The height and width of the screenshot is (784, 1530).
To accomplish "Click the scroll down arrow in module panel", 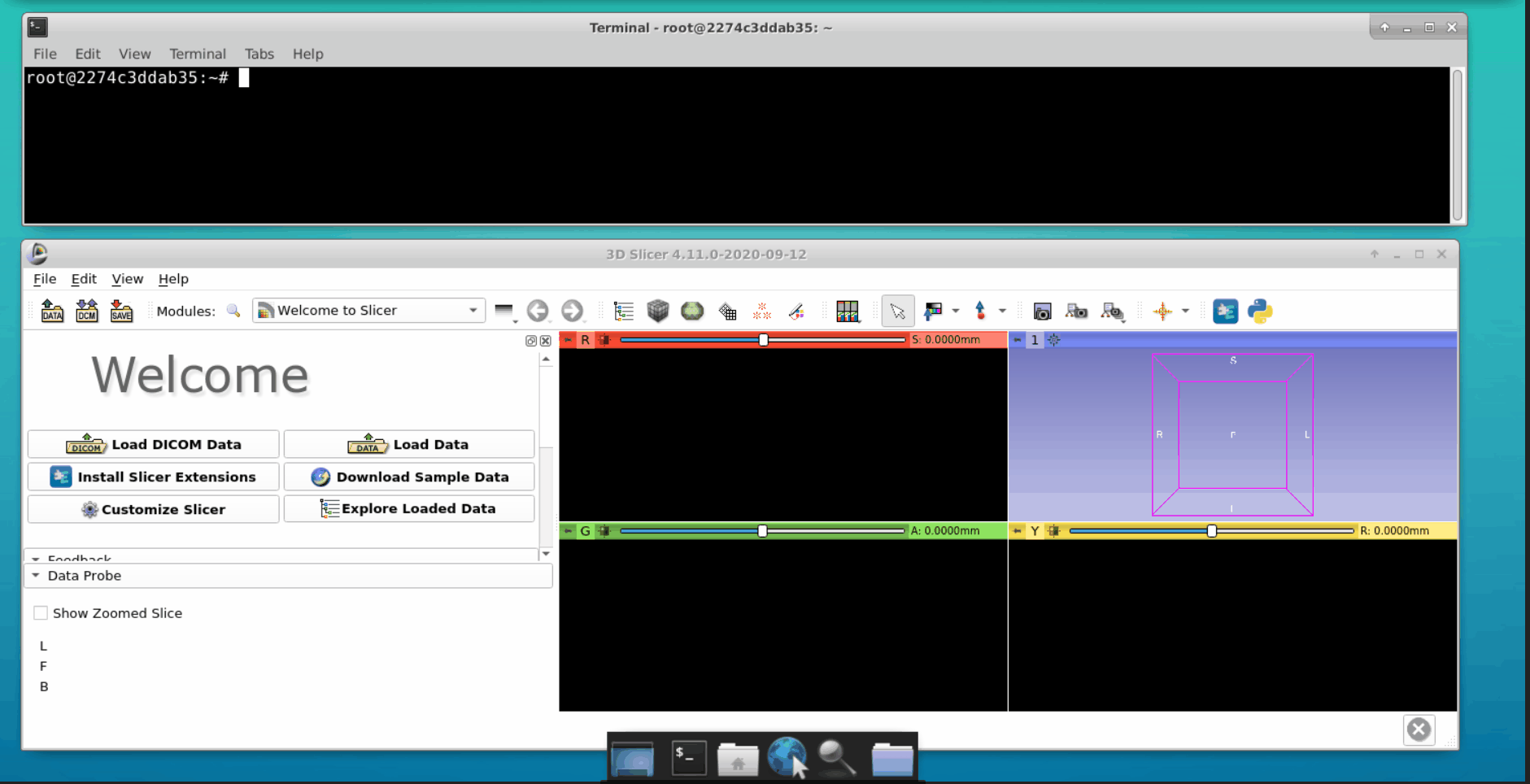I will (x=546, y=554).
